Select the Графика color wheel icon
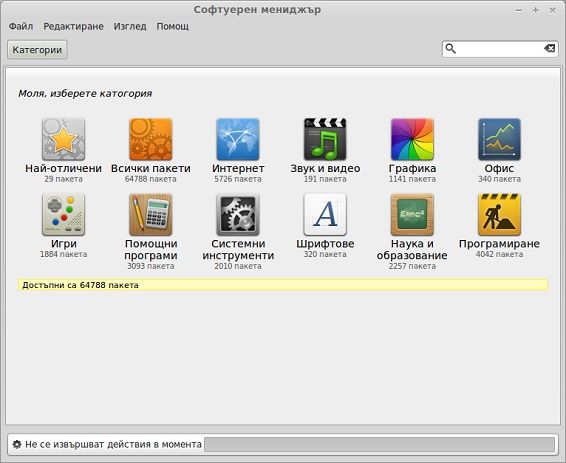This screenshot has height=463, width=566. 412,139
